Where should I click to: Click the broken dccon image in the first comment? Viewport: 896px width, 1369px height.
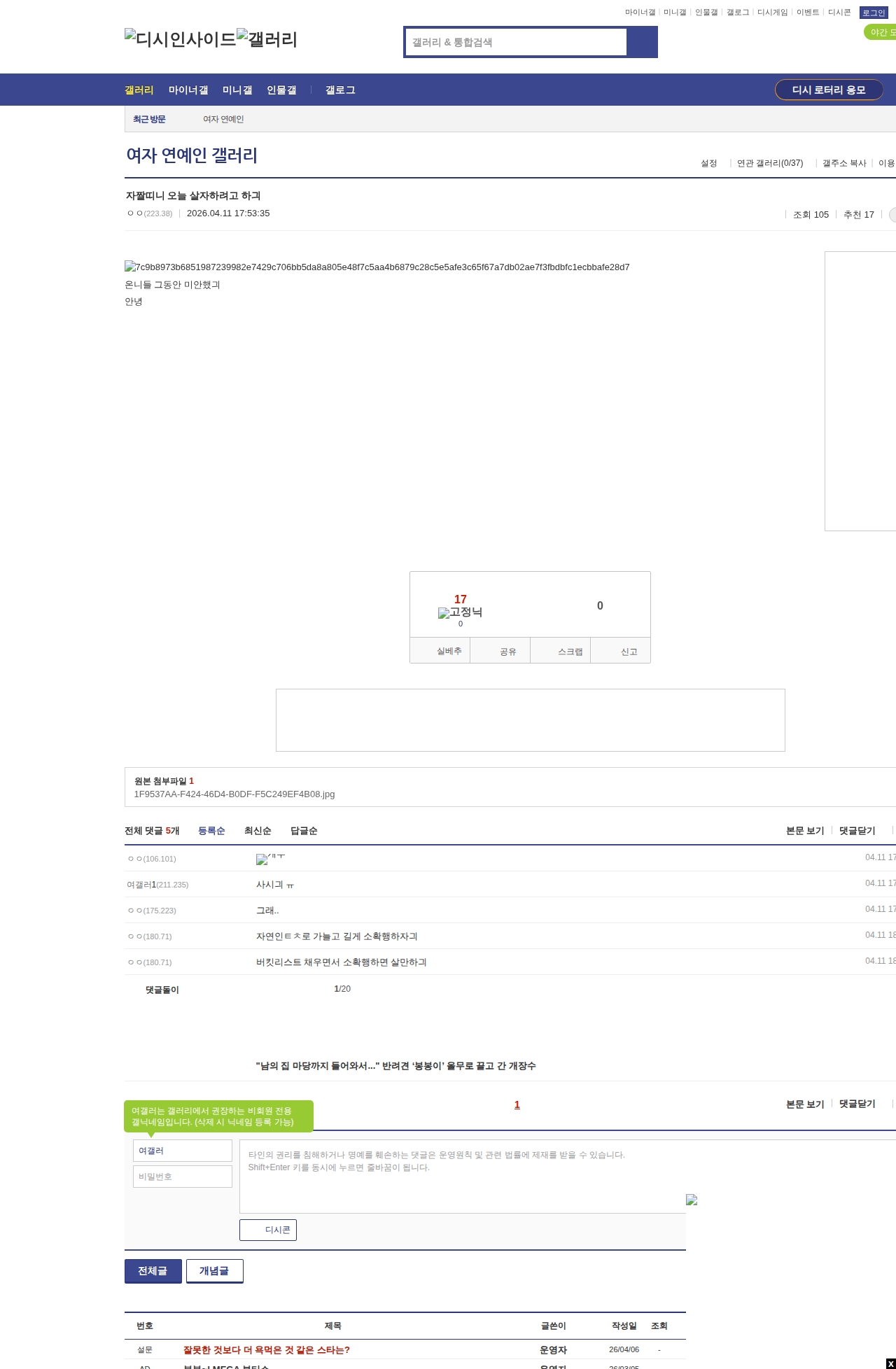[270, 858]
